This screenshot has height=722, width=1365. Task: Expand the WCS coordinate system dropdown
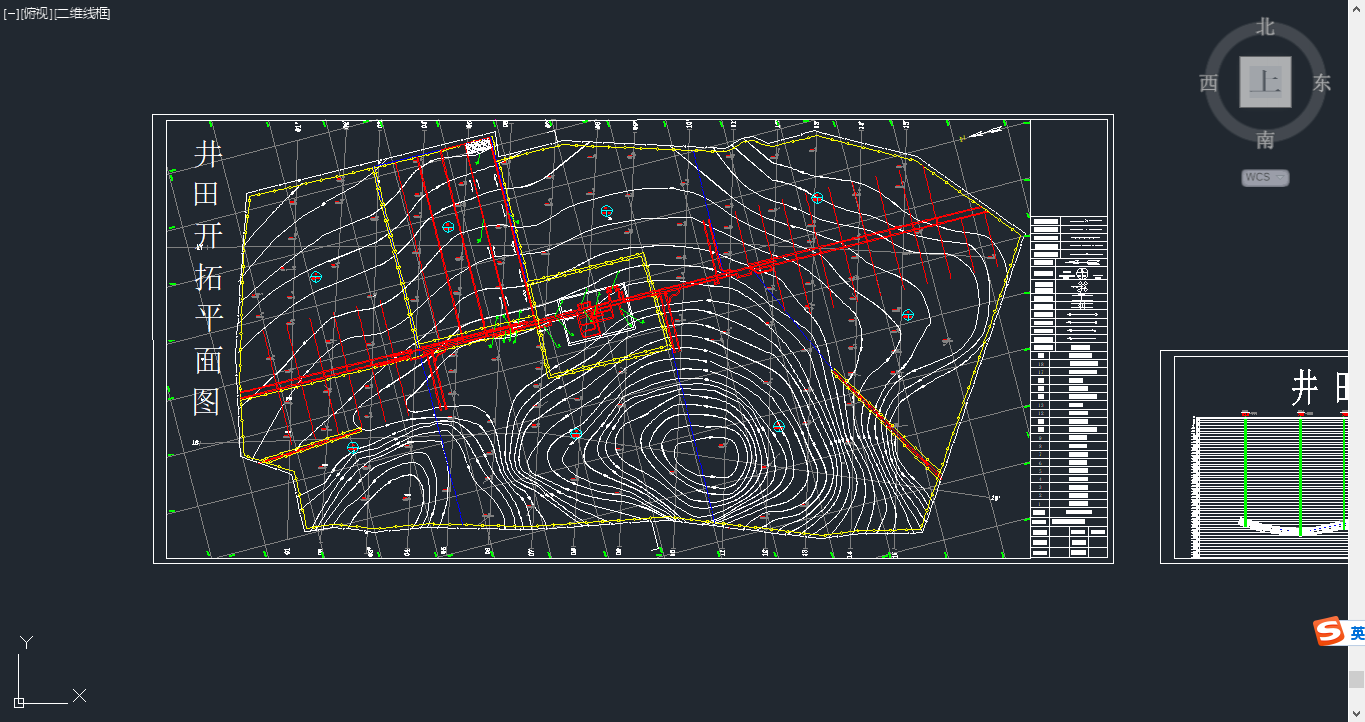click(1265, 178)
